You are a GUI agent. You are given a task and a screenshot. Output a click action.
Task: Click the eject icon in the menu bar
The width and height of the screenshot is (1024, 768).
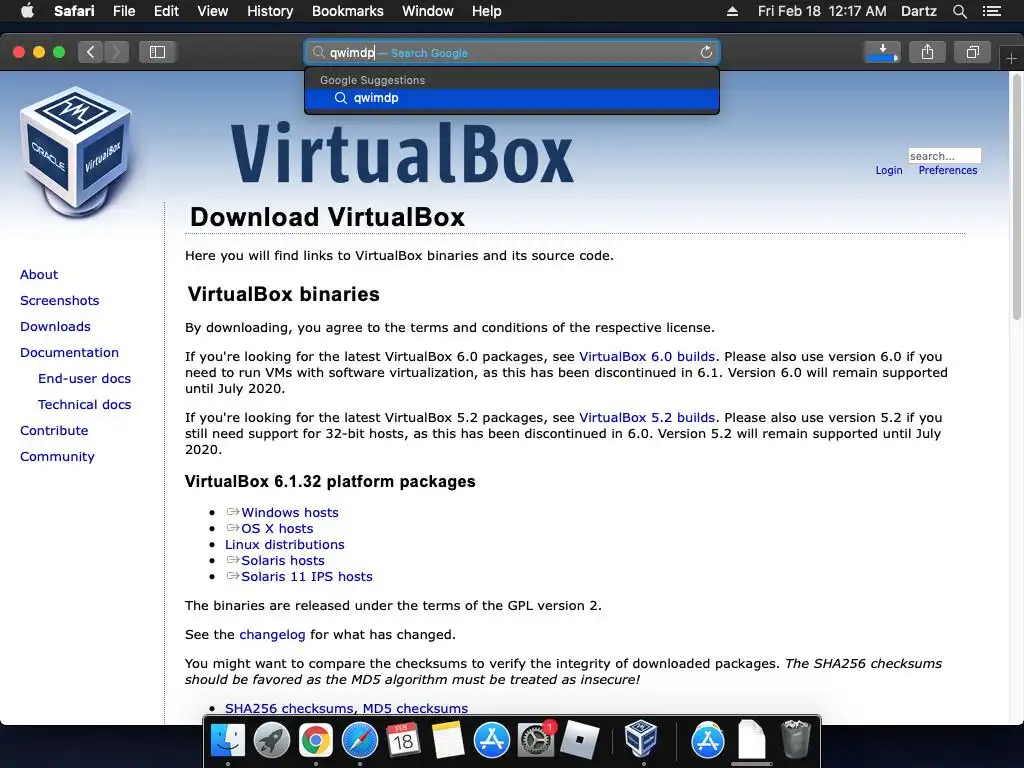(733, 11)
